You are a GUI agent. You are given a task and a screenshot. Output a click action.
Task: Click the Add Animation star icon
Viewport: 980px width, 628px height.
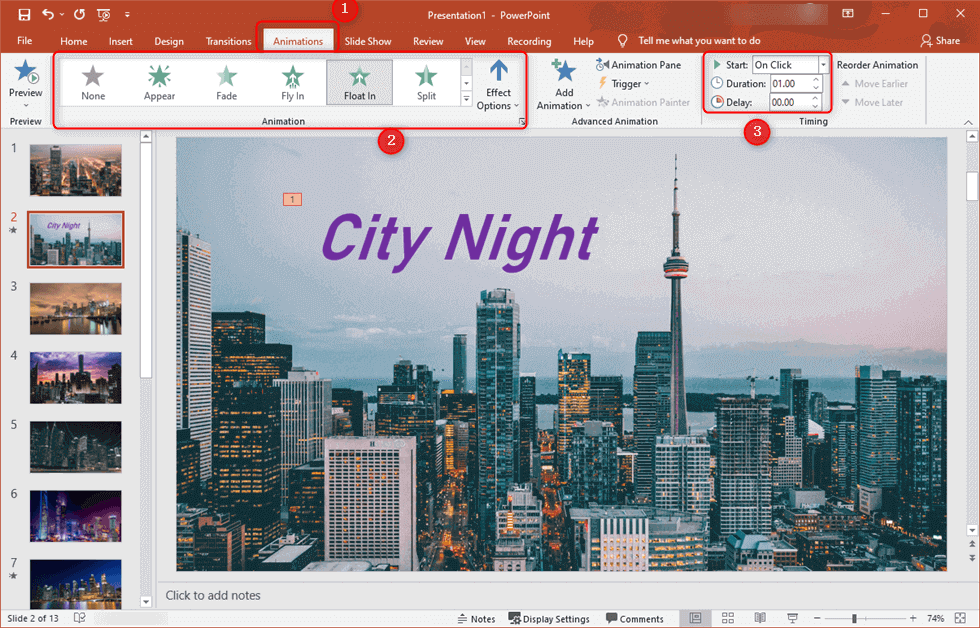coord(563,71)
